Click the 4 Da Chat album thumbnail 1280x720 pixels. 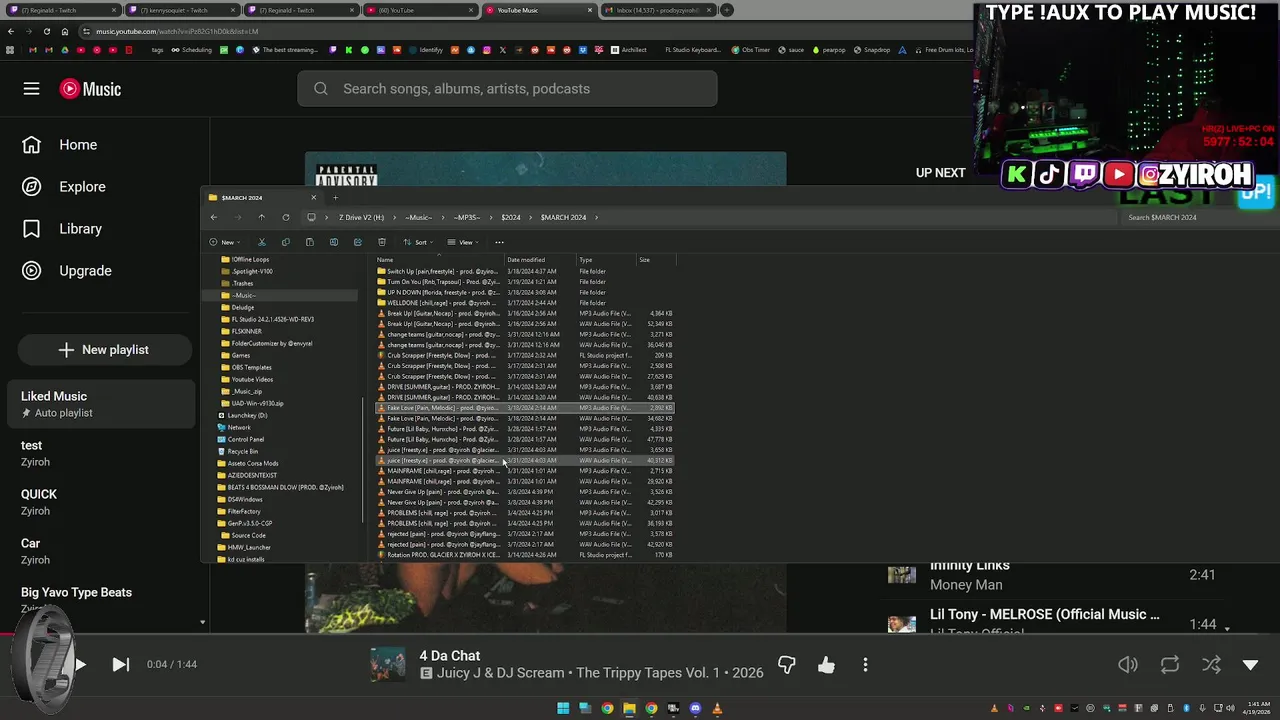click(388, 665)
